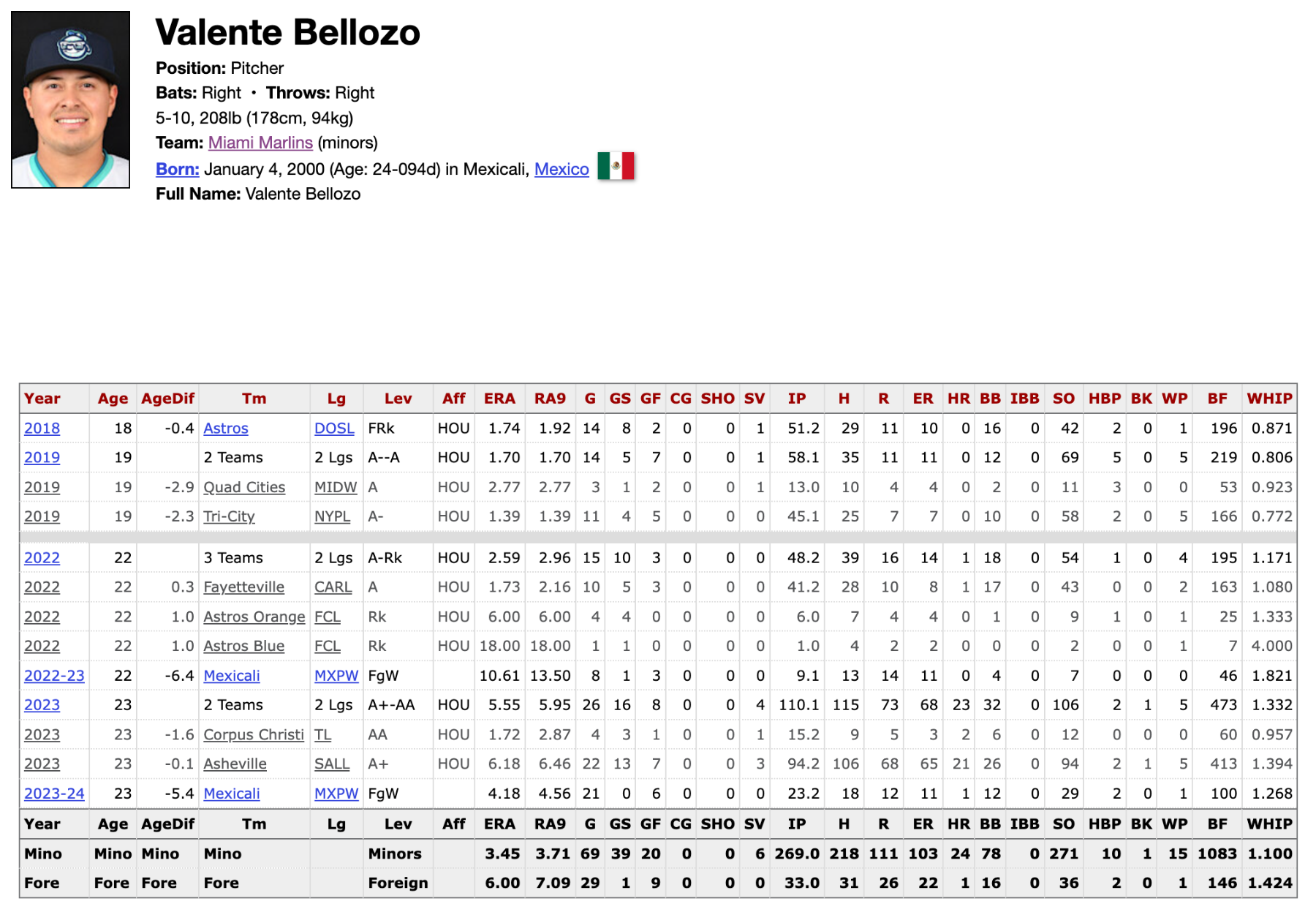Open the Corpus Christi team link

tap(253, 734)
